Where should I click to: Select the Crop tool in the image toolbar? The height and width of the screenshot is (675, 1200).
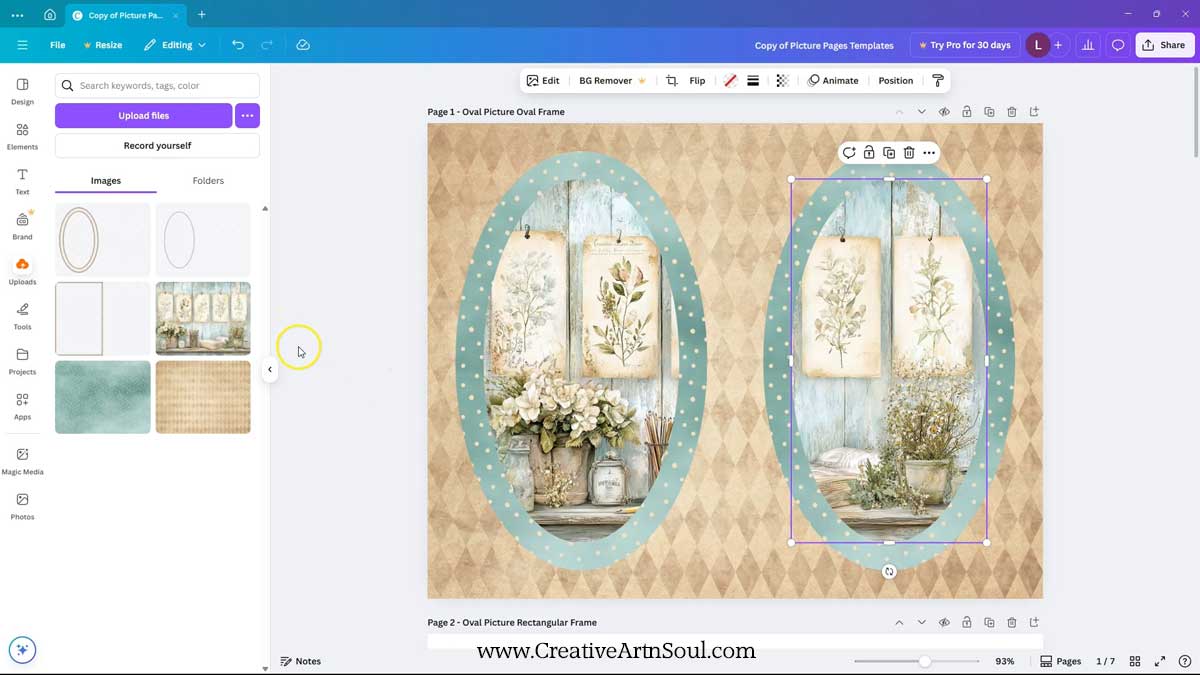[x=671, y=81]
